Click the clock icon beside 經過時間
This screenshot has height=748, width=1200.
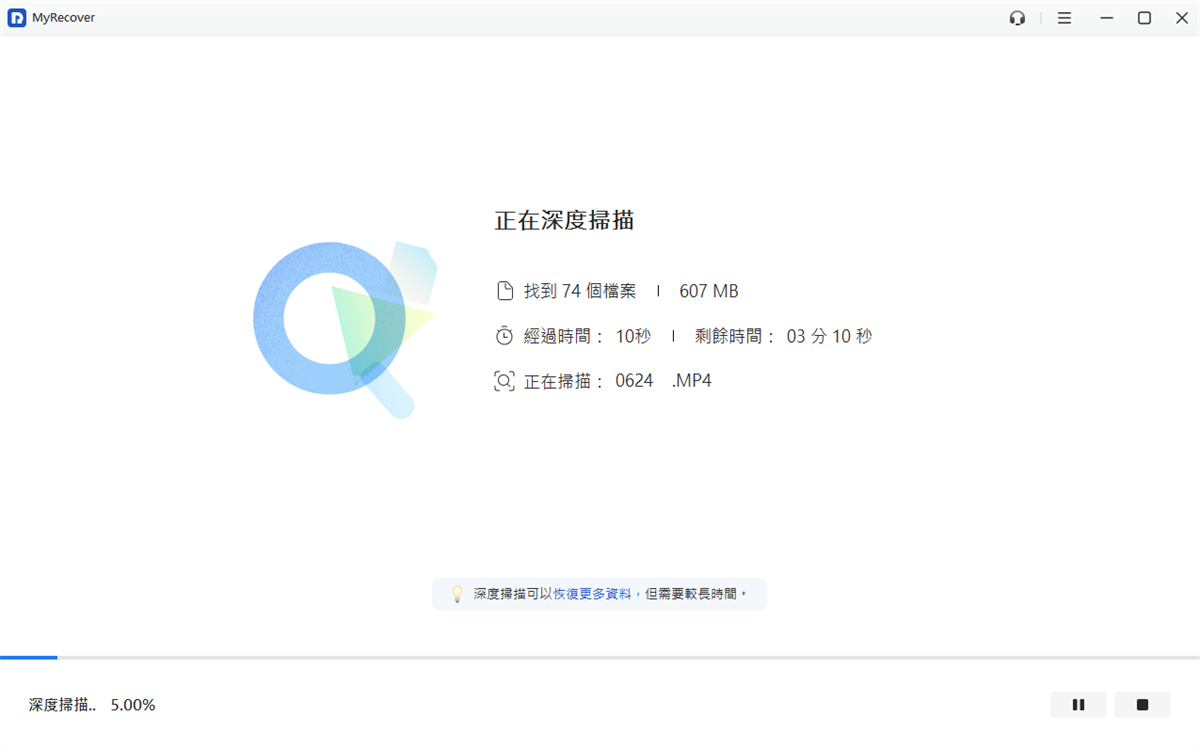[x=505, y=336]
